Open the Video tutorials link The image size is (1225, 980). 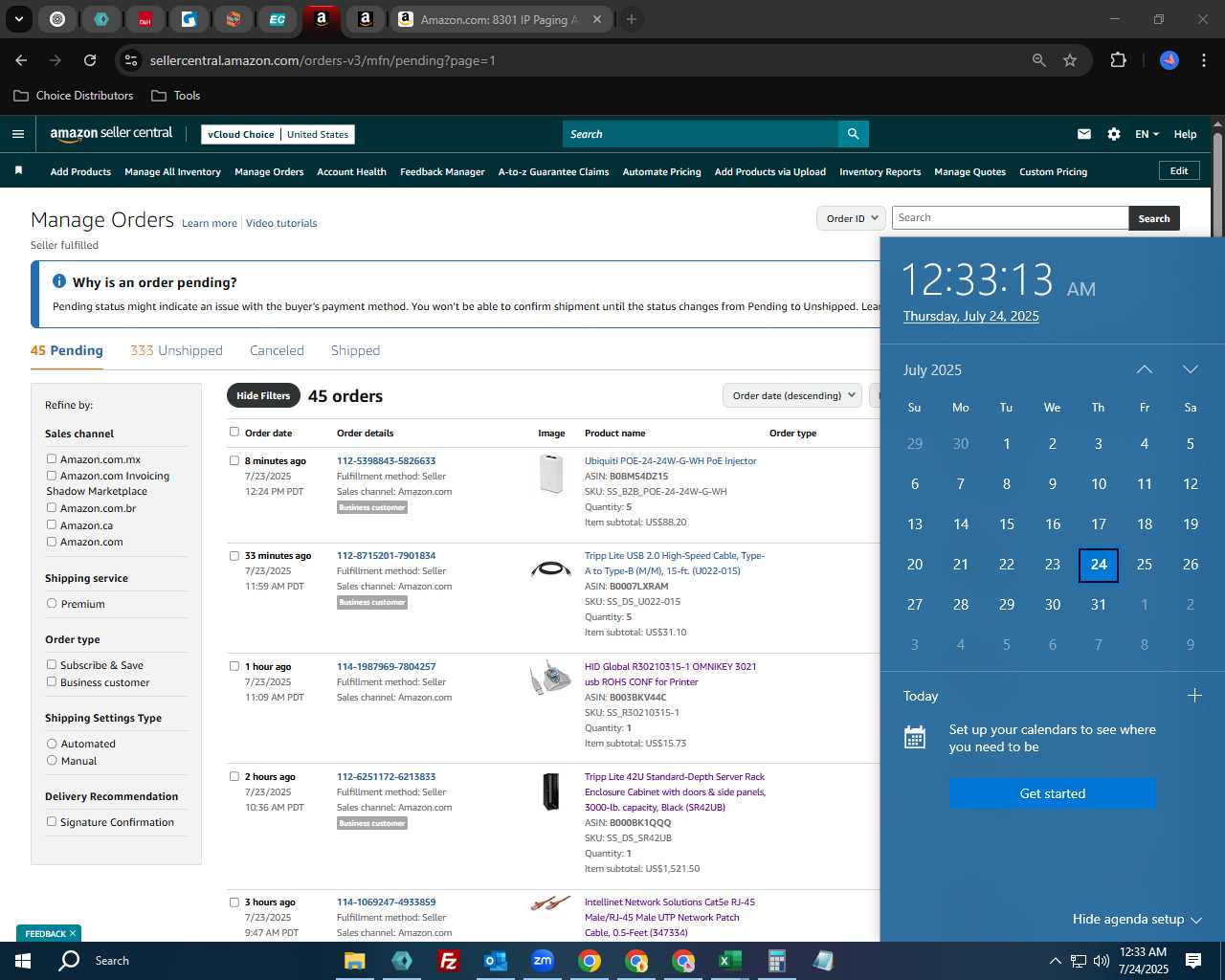[281, 223]
